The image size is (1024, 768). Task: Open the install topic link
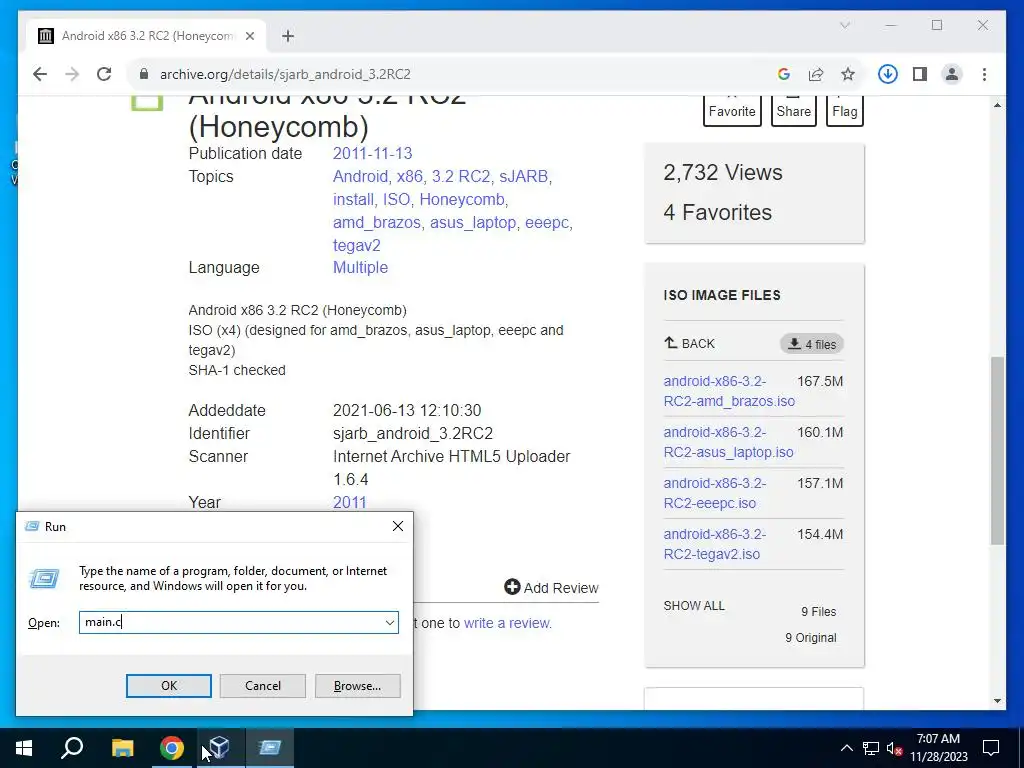(353, 199)
